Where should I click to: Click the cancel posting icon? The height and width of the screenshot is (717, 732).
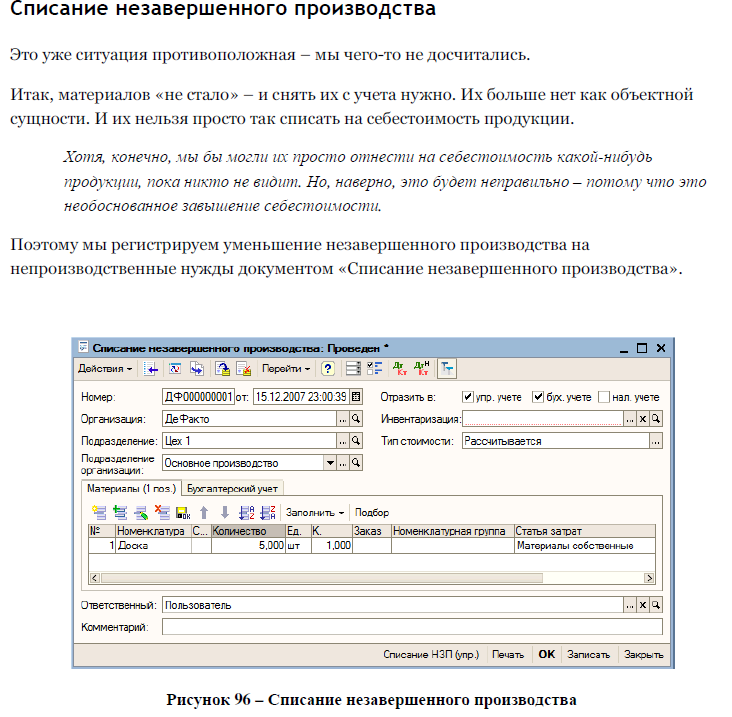pyautogui.click(x=244, y=369)
